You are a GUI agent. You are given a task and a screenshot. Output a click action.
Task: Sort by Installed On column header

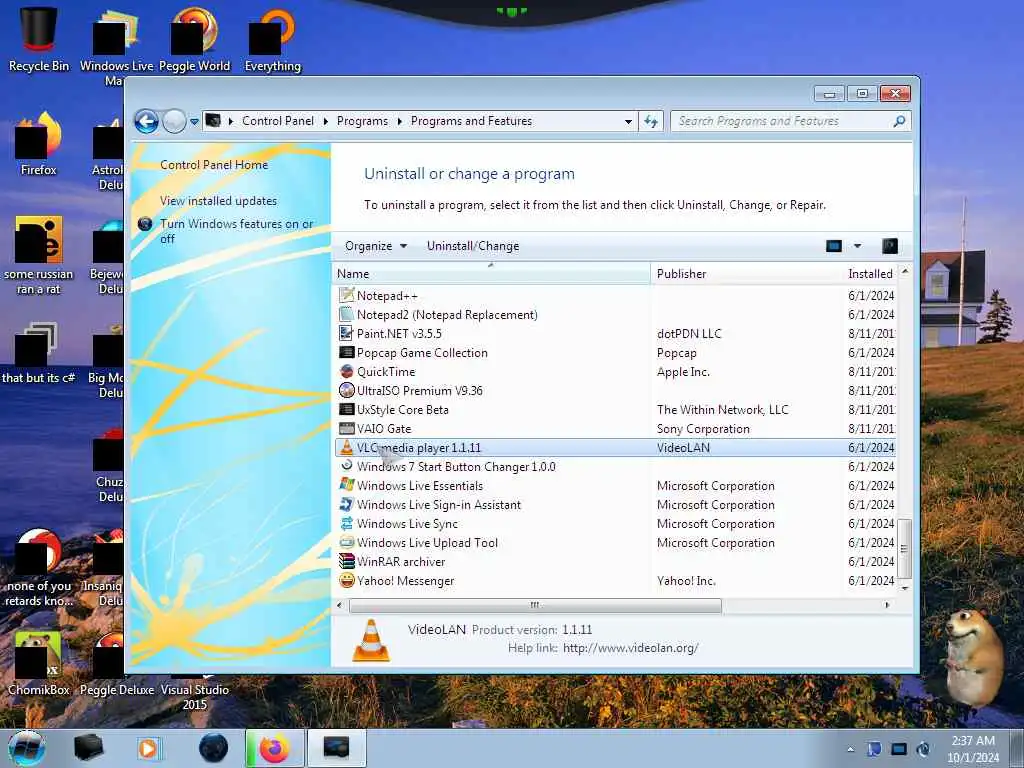(871, 274)
